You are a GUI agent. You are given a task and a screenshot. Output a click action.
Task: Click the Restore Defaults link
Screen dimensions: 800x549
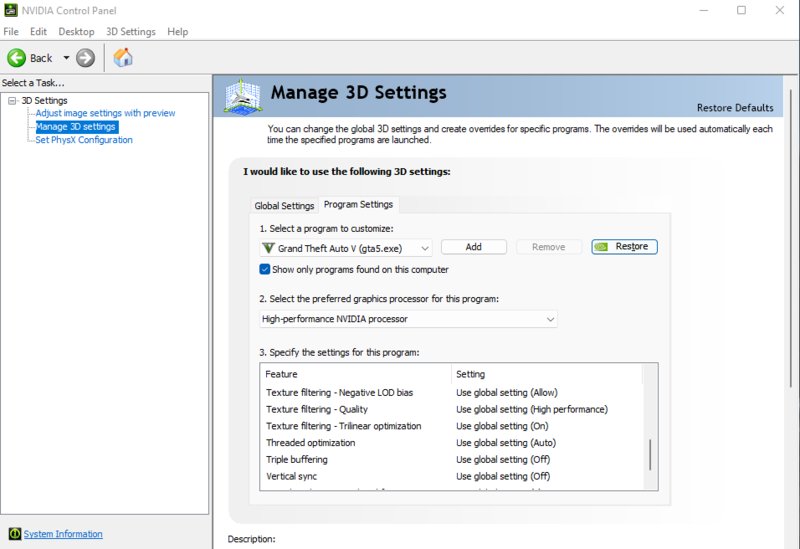(x=735, y=108)
